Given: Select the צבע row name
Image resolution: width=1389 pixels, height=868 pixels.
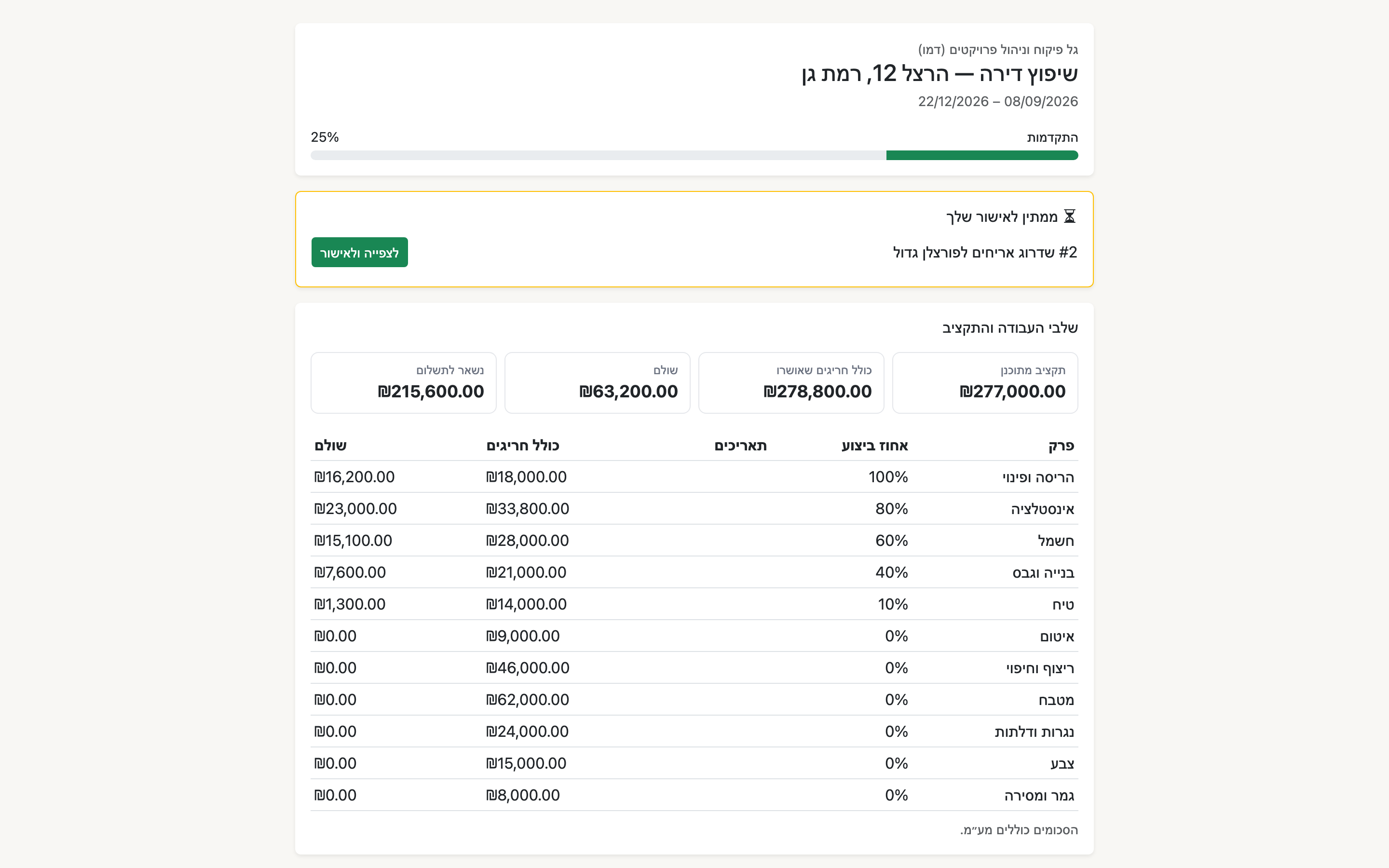Looking at the screenshot, I should (1062, 763).
